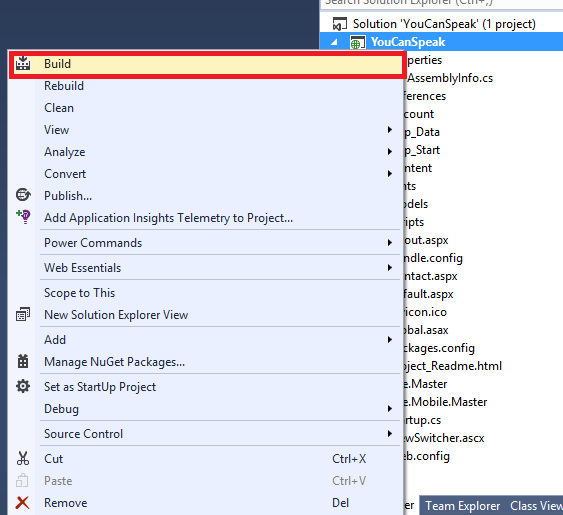Click the New Solution Explorer View icon
The height and width of the screenshot is (515, 563).
point(23,314)
